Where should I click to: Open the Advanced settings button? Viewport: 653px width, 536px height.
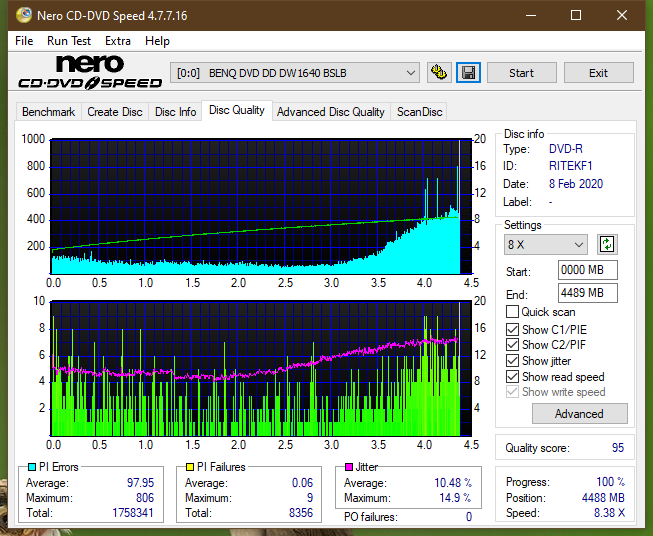tap(579, 414)
